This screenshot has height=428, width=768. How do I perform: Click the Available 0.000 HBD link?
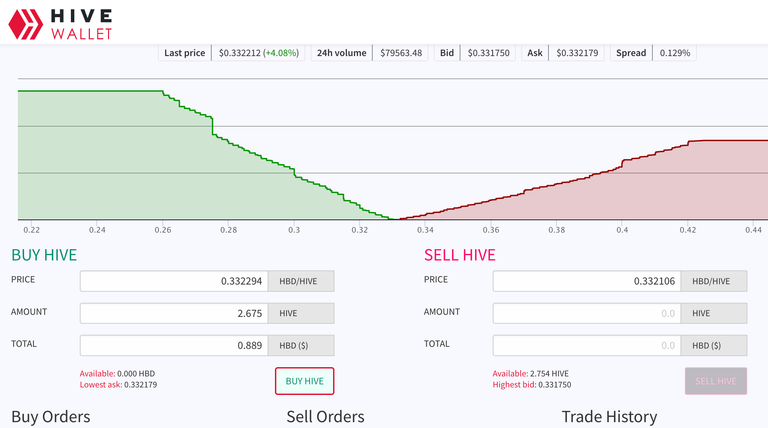tap(118, 374)
